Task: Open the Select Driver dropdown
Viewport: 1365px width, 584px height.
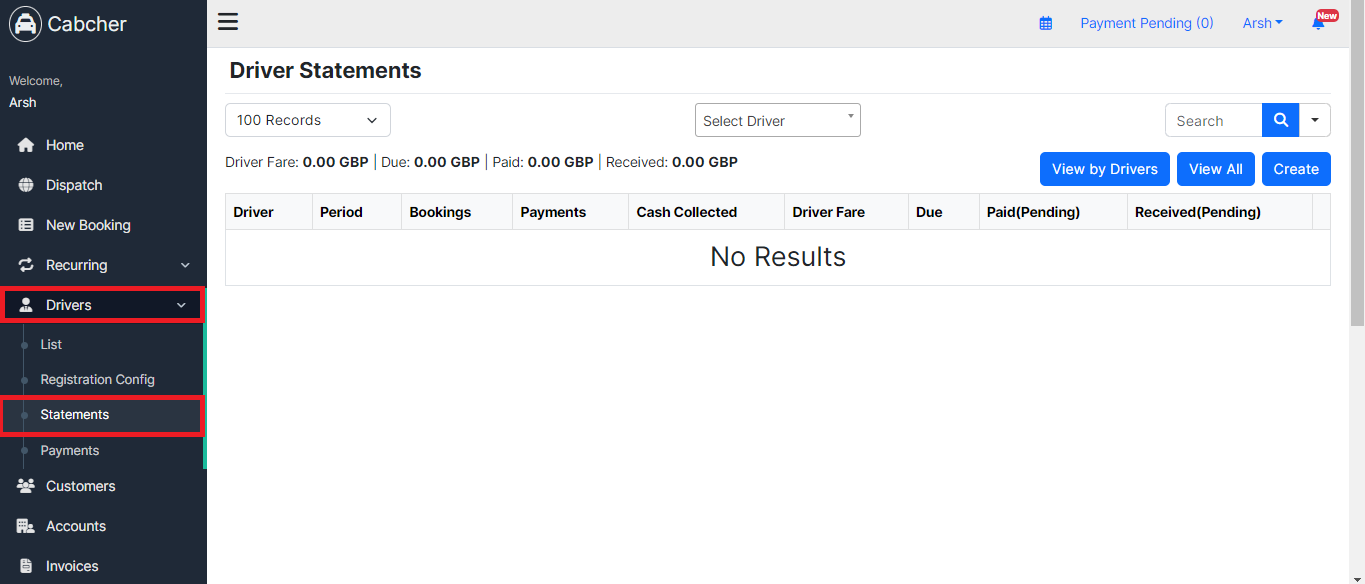Action: click(x=778, y=120)
